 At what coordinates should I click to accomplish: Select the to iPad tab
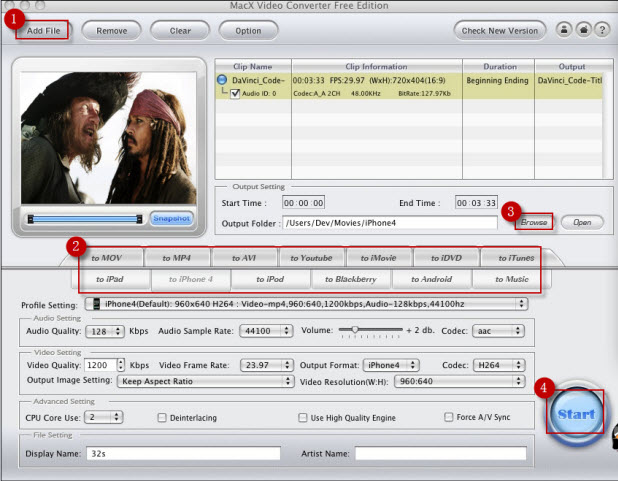coord(110,279)
